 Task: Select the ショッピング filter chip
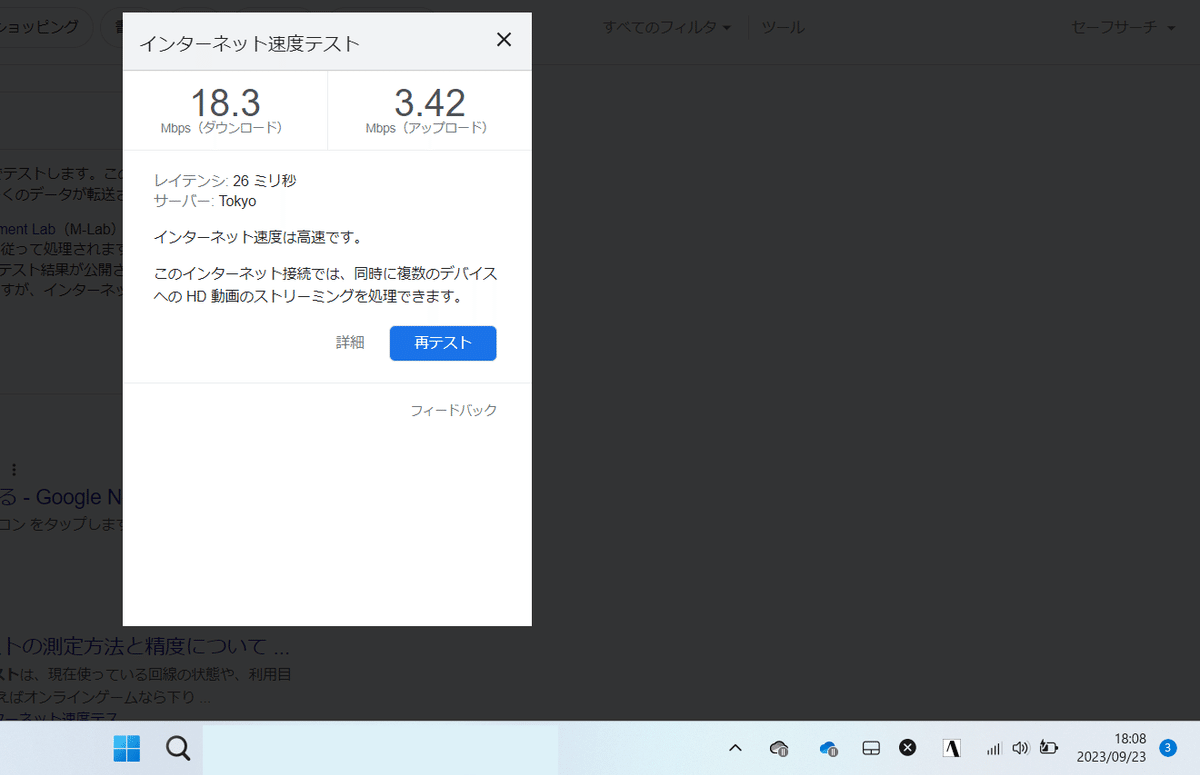(45, 27)
